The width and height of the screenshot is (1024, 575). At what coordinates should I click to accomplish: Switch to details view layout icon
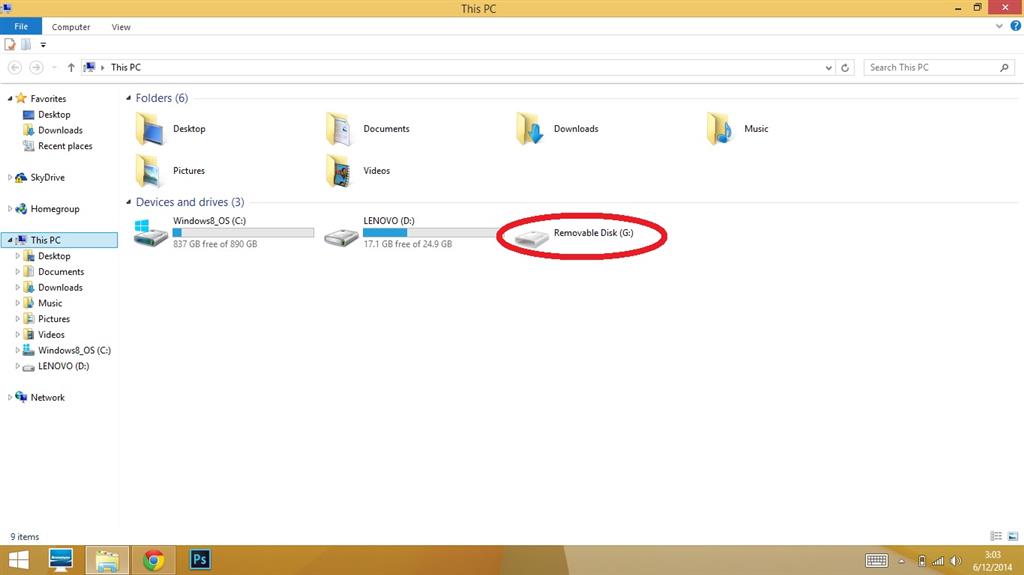pos(996,536)
